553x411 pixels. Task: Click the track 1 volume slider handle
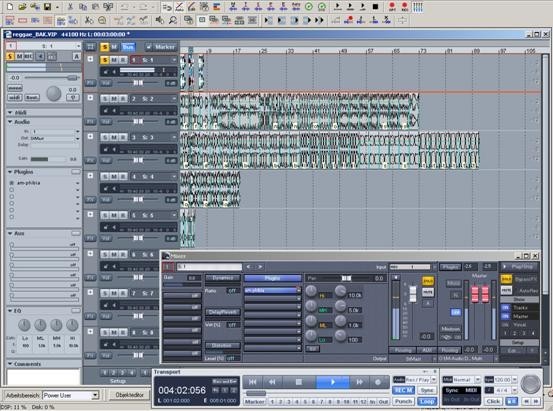[138, 83]
